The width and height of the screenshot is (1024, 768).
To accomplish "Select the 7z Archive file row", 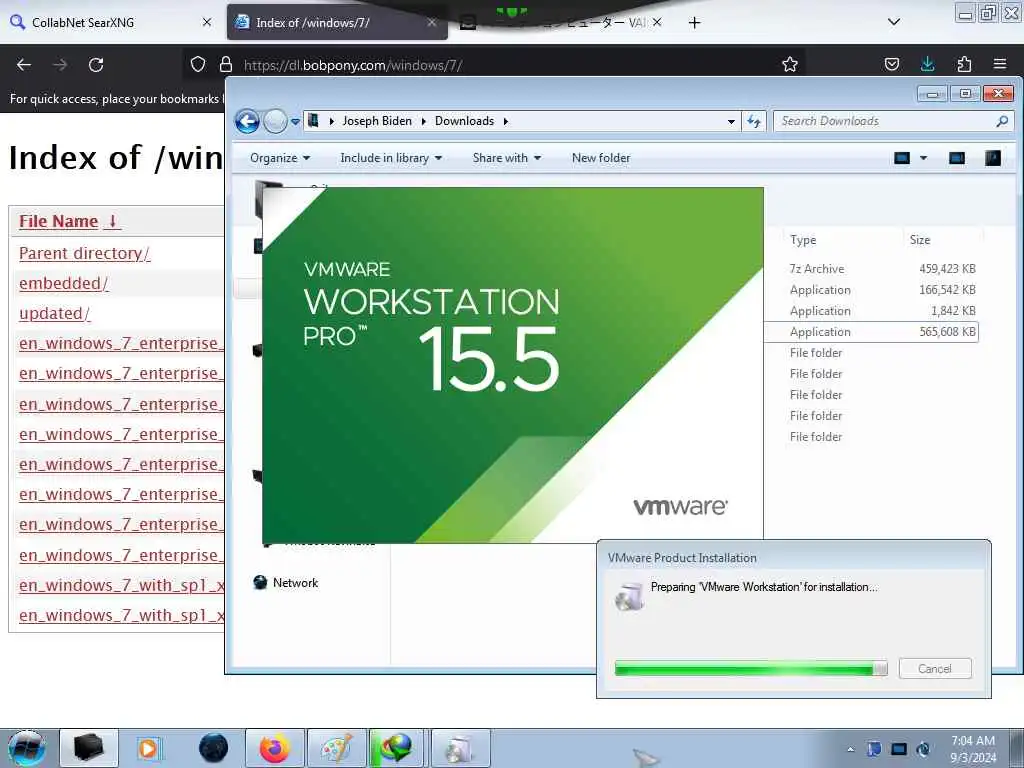I will coord(871,268).
